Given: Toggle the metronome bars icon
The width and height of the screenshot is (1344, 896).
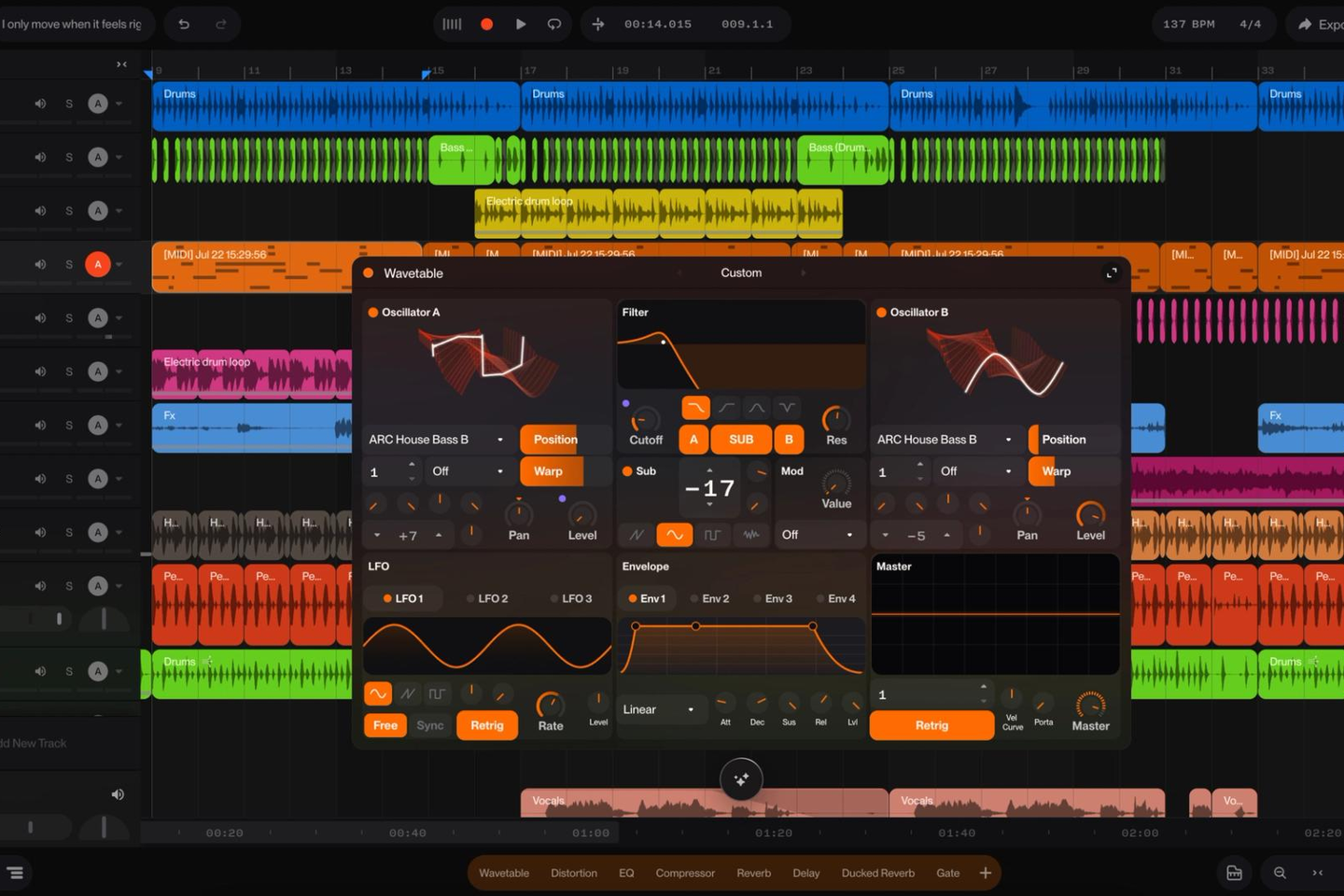Looking at the screenshot, I should [x=452, y=24].
